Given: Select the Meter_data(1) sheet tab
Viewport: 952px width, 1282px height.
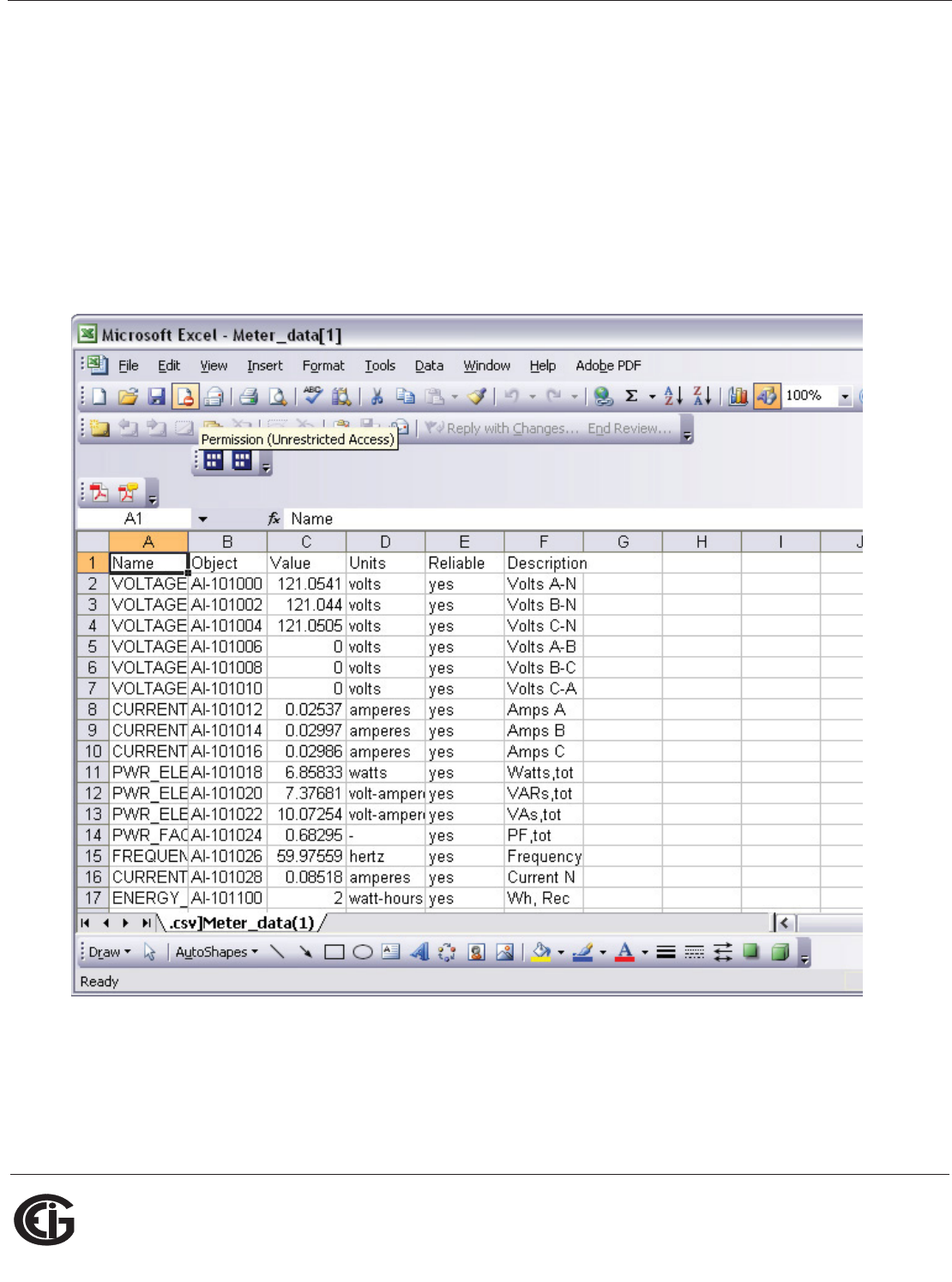Looking at the screenshot, I should click(x=242, y=923).
